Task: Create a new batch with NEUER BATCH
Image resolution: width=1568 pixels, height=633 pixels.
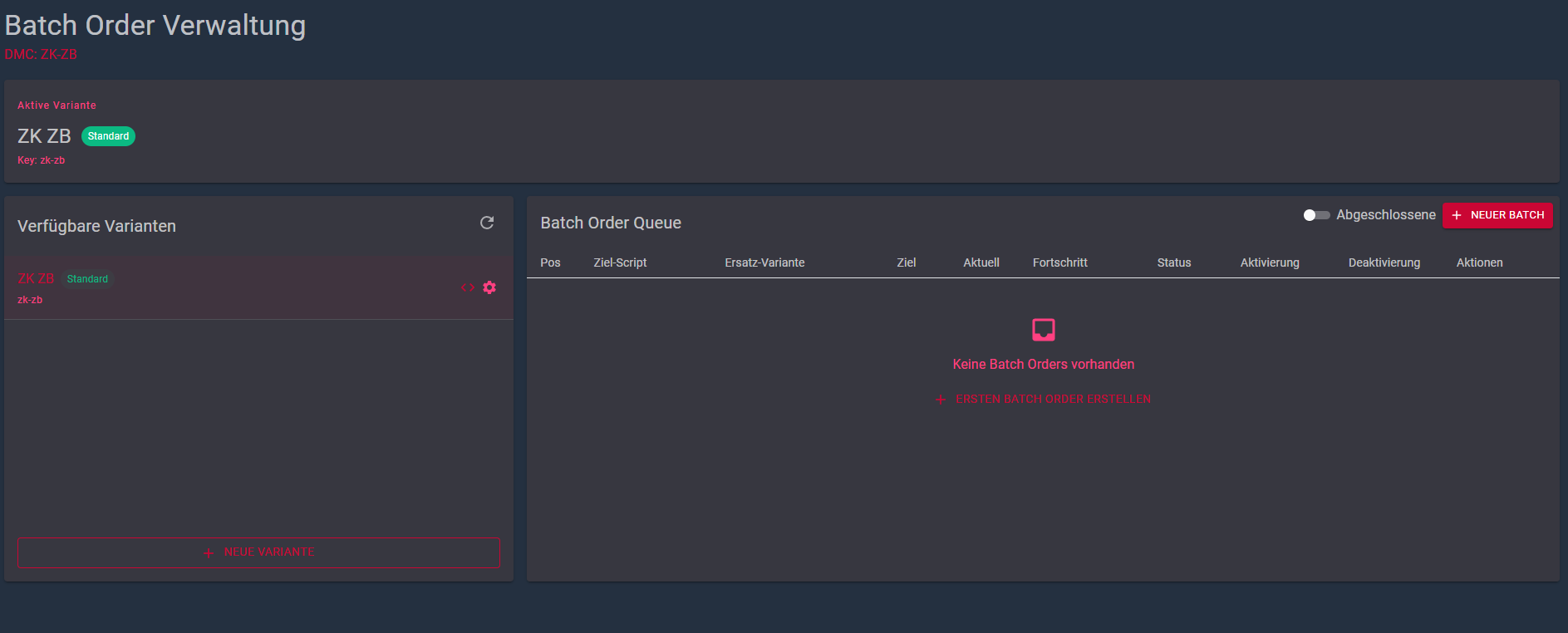Action: click(x=1497, y=215)
